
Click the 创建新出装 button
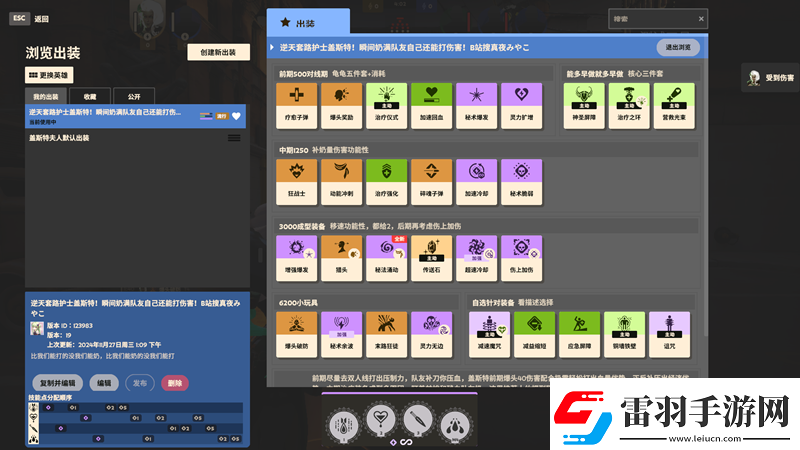point(218,52)
